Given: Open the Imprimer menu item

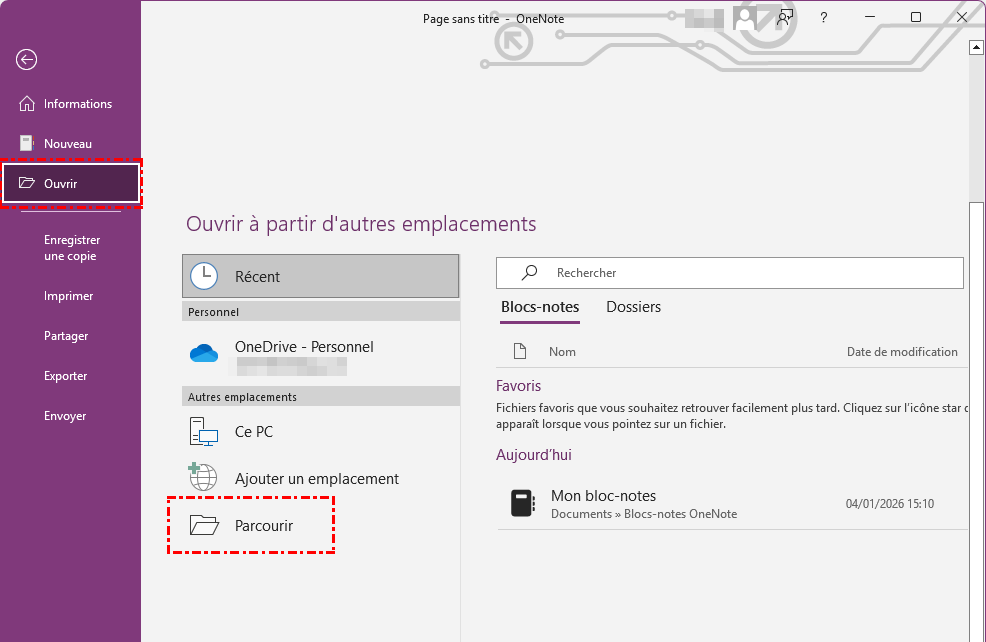Looking at the screenshot, I should click(69, 296).
